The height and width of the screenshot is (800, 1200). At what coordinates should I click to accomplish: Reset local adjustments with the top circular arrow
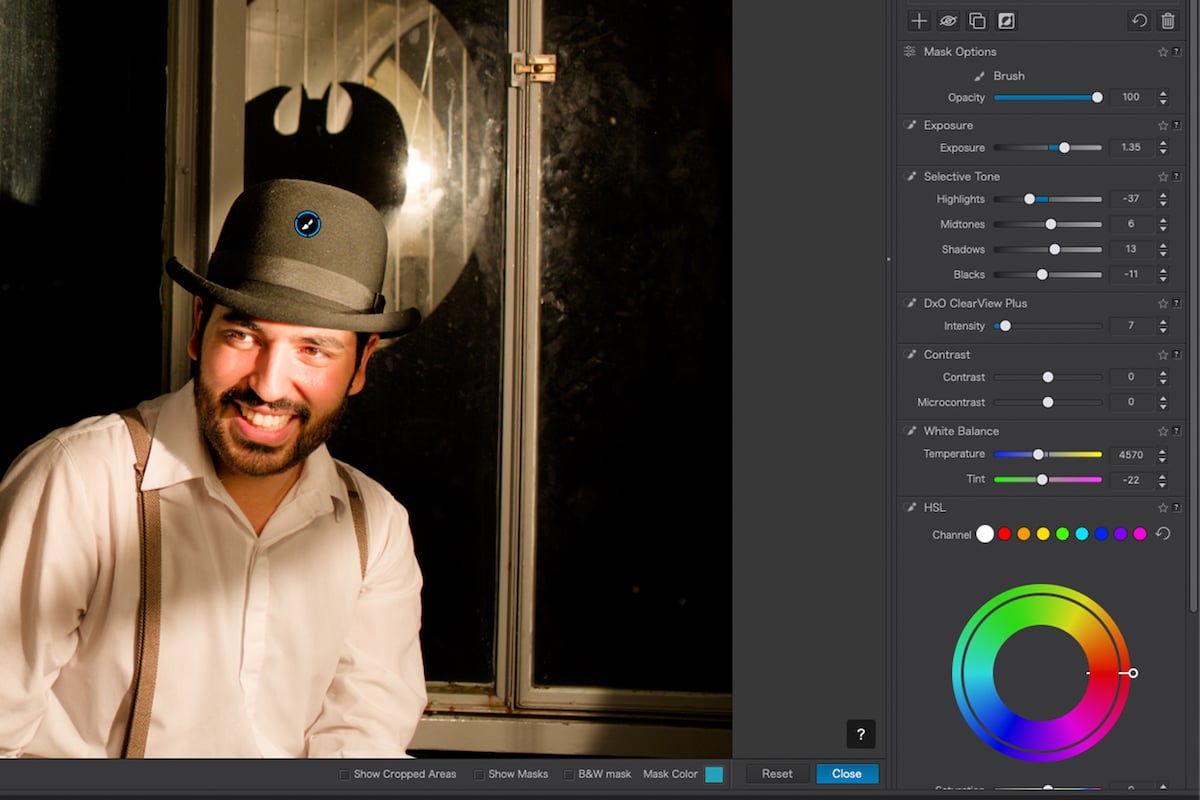[x=1139, y=20]
